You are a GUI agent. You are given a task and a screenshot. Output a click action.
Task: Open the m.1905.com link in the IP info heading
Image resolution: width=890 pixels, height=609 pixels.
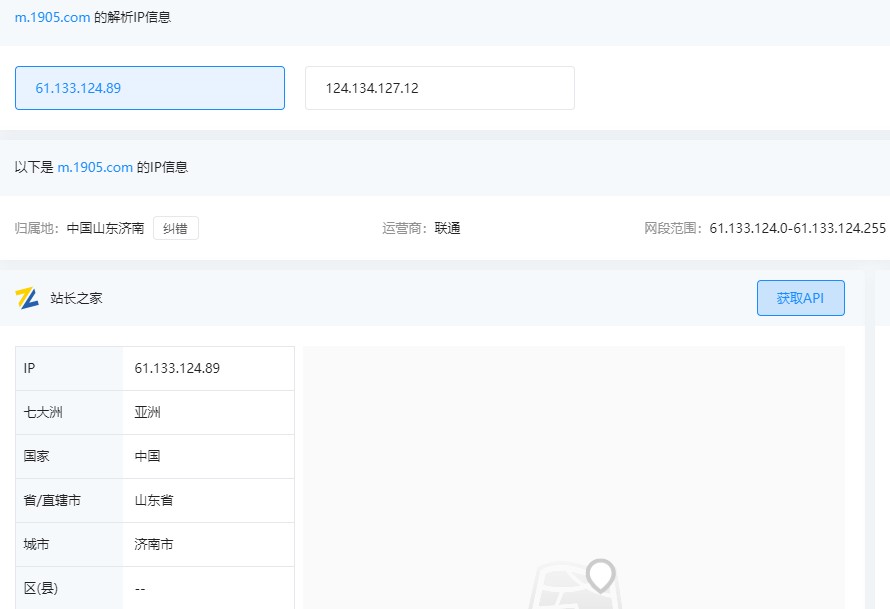coord(95,167)
